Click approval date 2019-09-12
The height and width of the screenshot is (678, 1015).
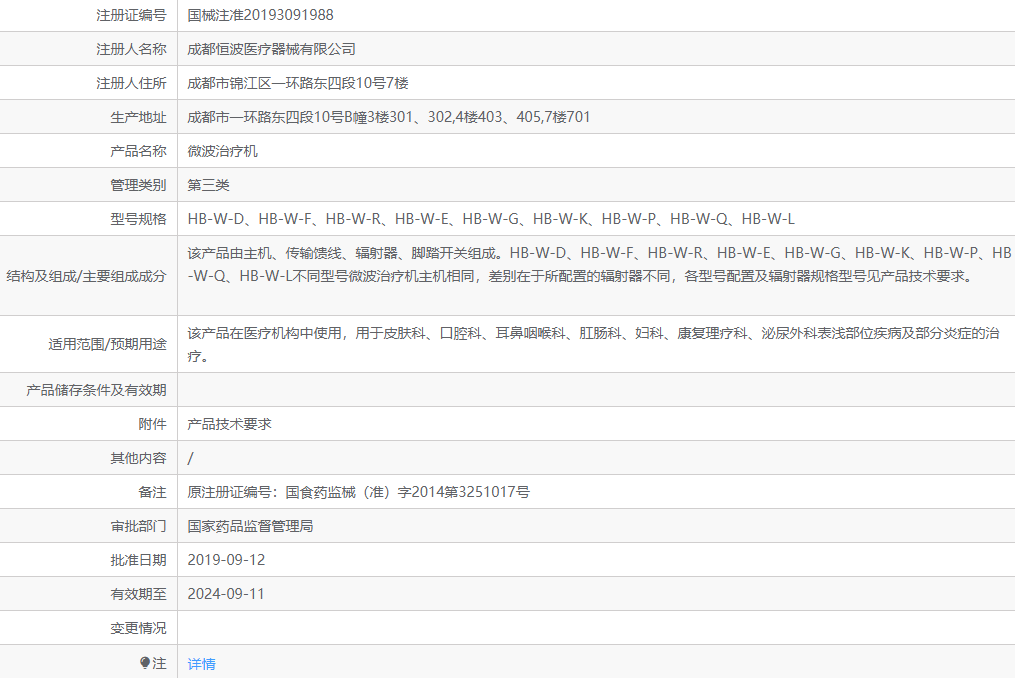(x=228, y=560)
